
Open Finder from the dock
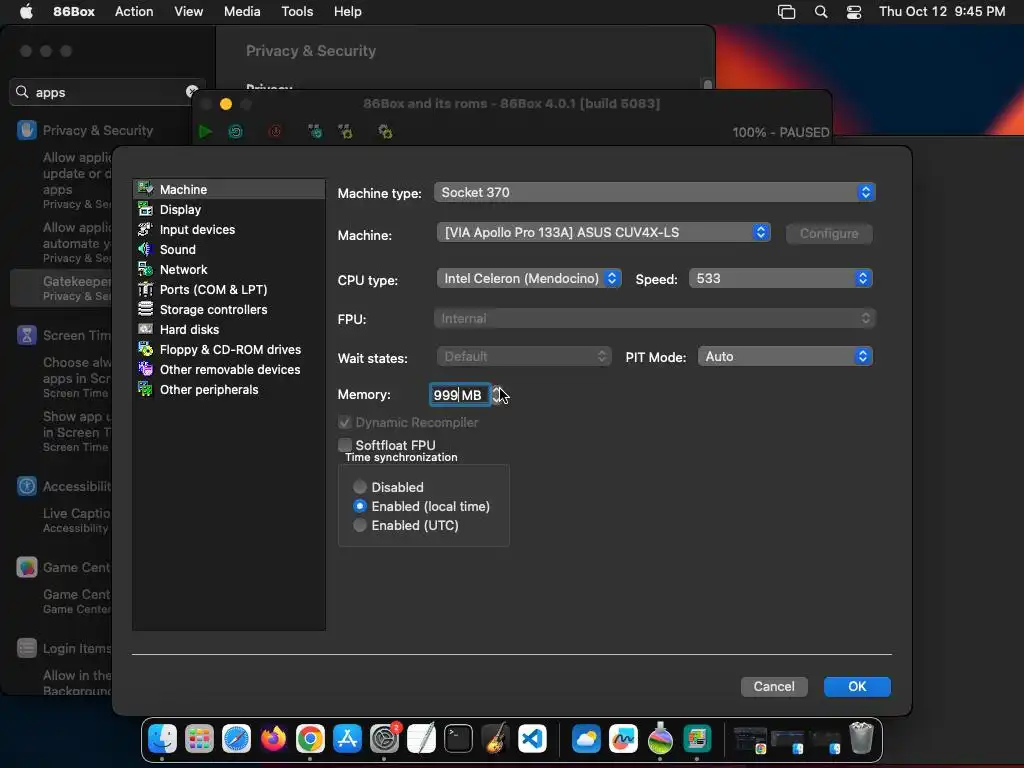pos(162,739)
